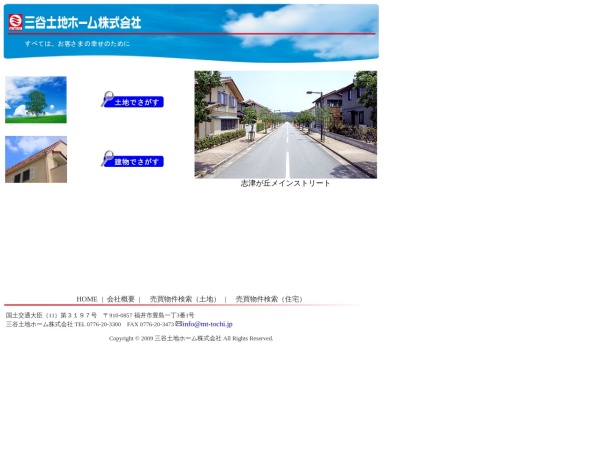The width and height of the screenshot is (600, 450).
Task: Open the 会社概要 footer link
Action: tap(120, 299)
